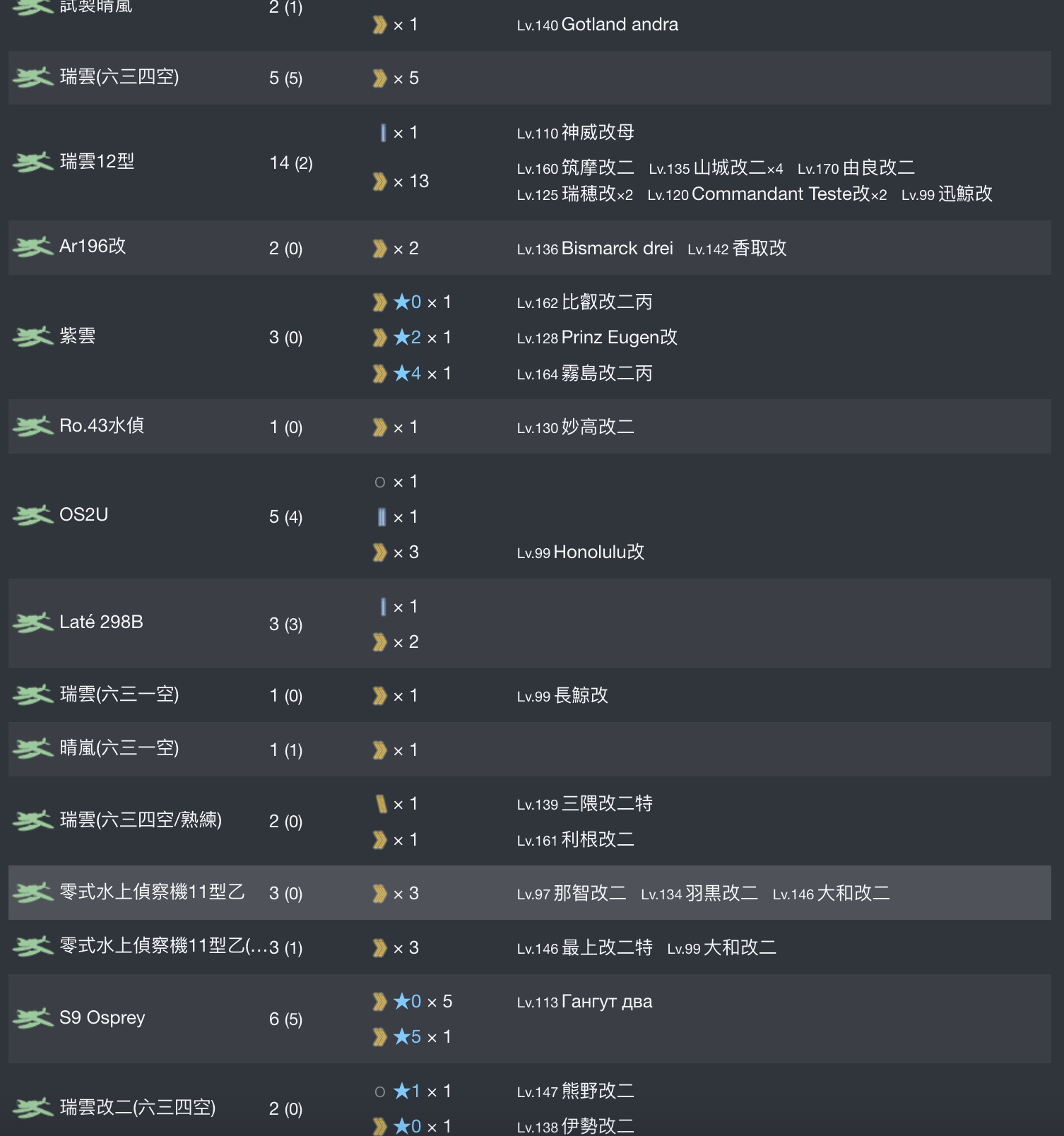Screen dimensions: 1064x1136
Task: Click ship Lv.128 Prinz Eugen改
Action: click(x=597, y=338)
